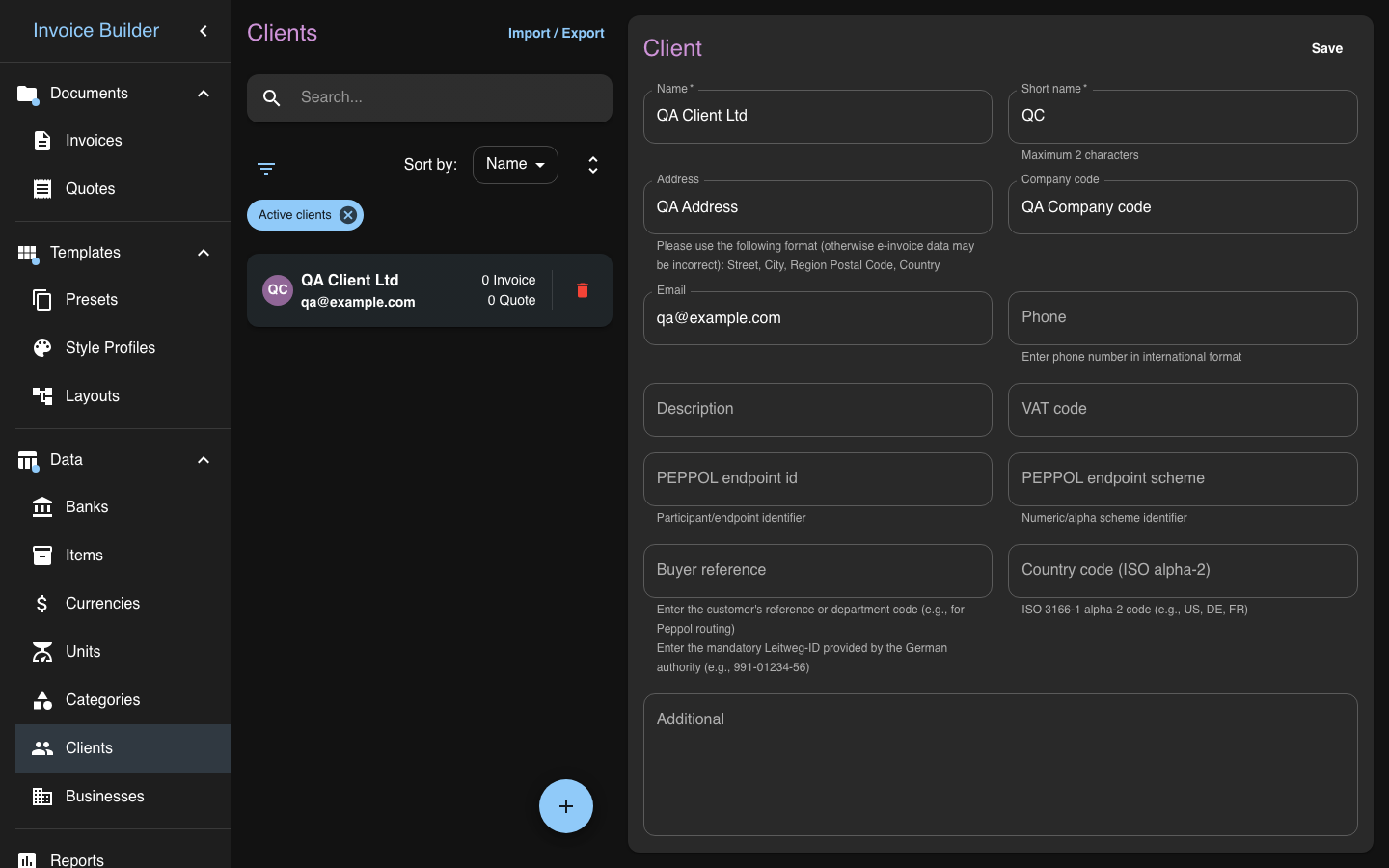1389x868 pixels.
Task: Focus the PEPPOL endpoint id field
Action: click(818, 479)
